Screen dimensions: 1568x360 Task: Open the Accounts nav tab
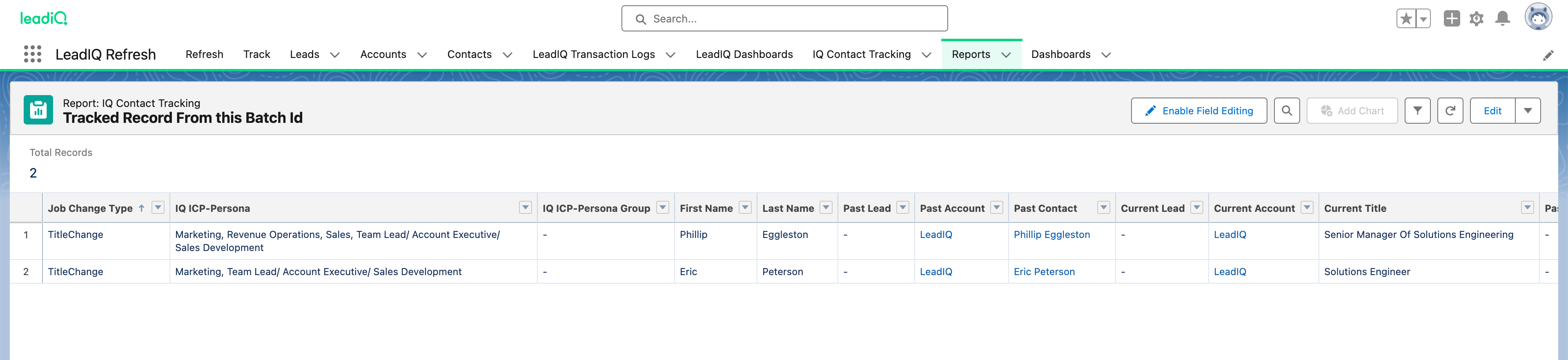click(383, 55)
